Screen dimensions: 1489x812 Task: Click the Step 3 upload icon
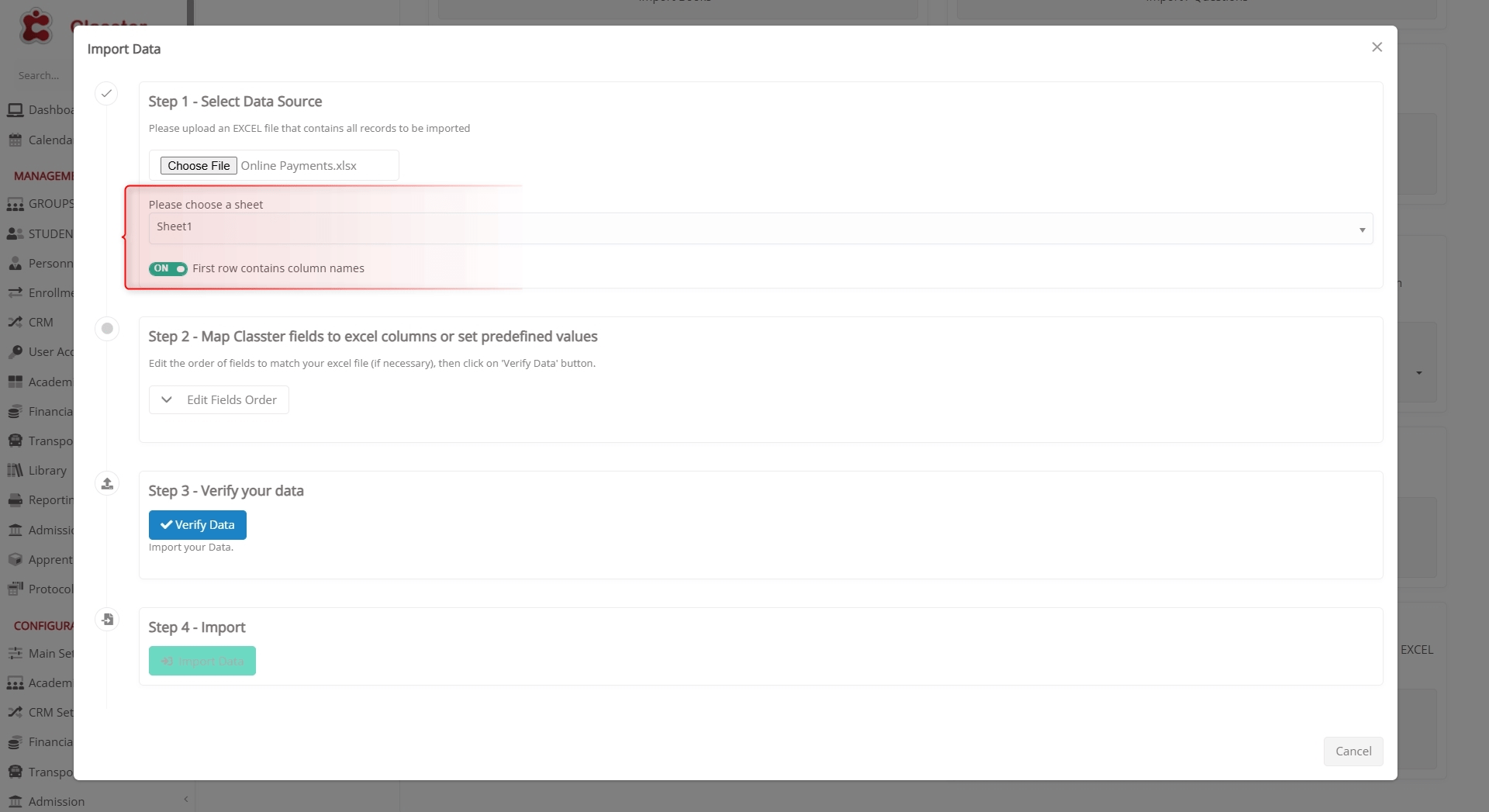[107, 483]
